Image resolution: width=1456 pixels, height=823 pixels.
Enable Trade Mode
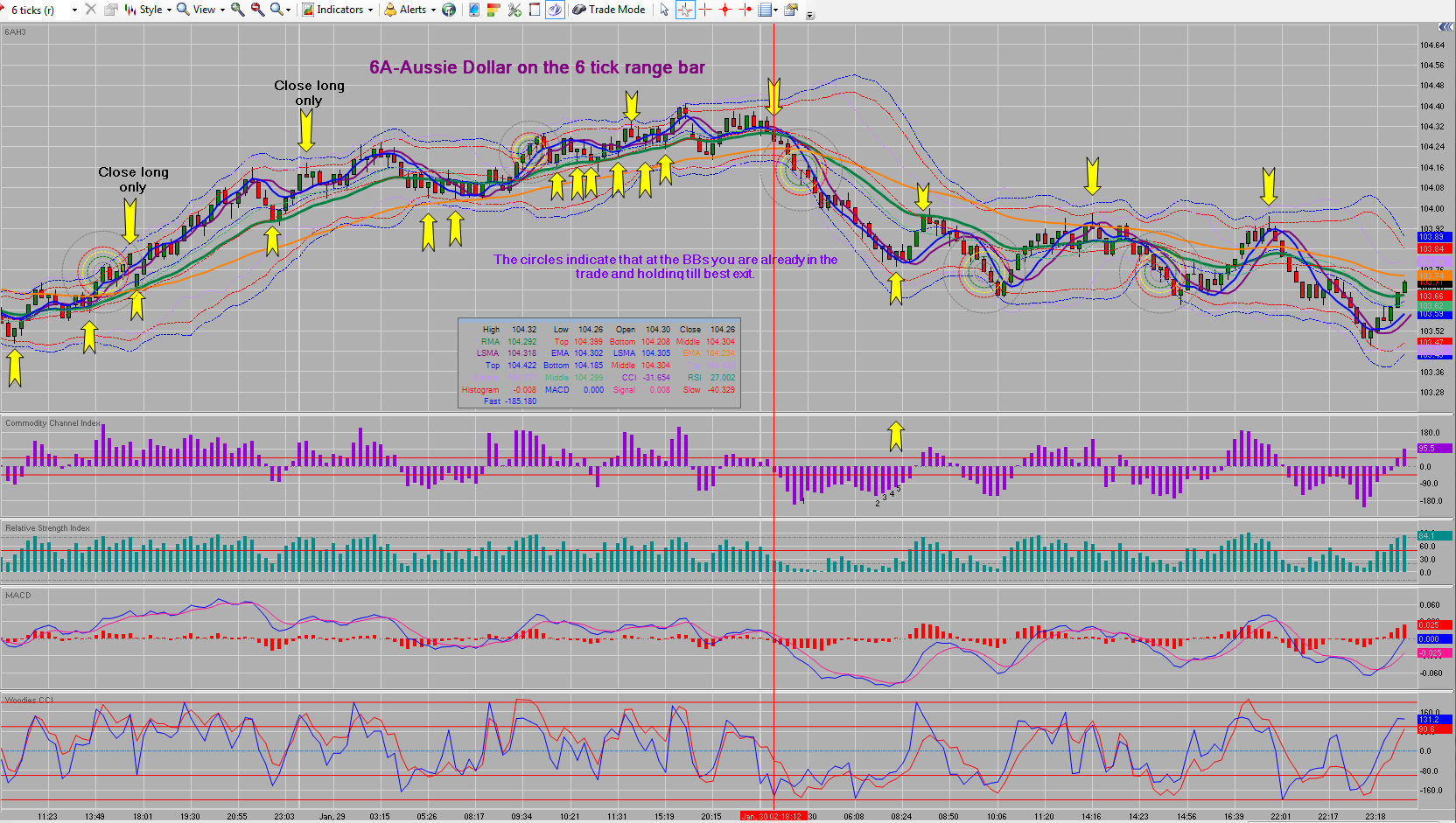[x=609, y=10]
